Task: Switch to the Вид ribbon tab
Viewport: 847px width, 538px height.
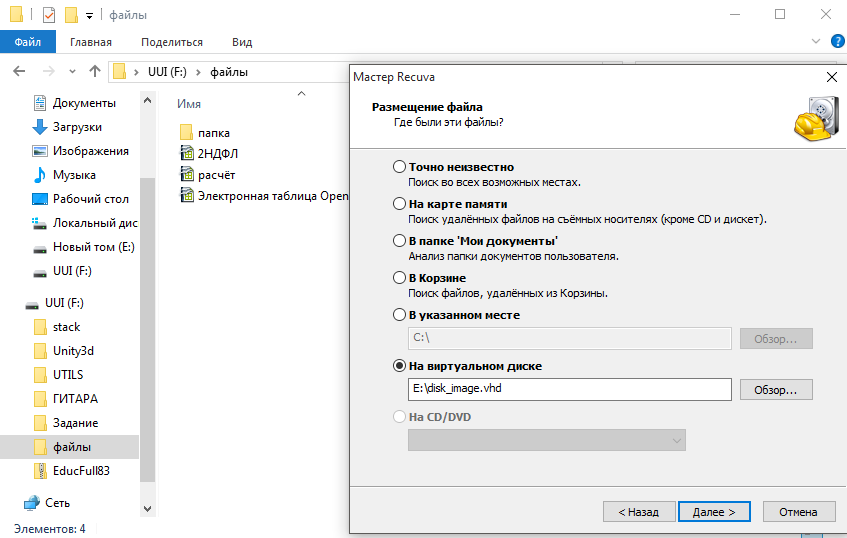Action: 242,42
